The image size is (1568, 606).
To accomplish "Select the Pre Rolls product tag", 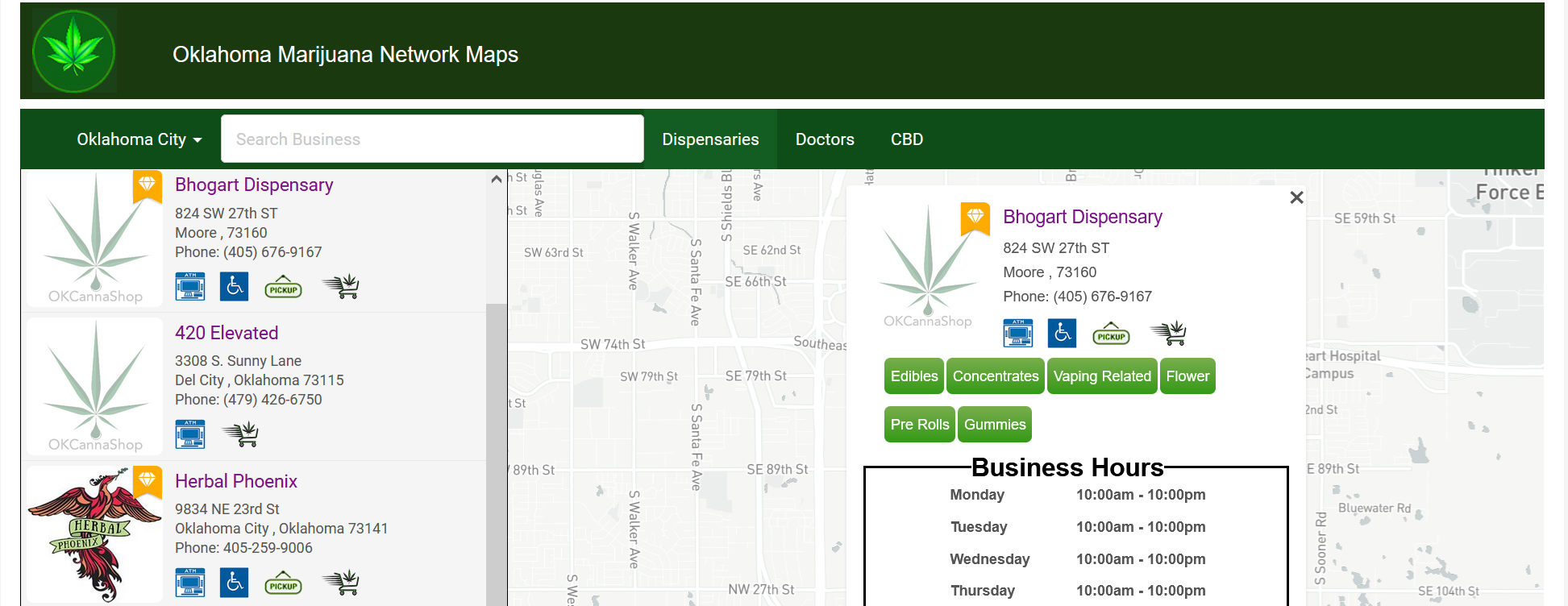I will point(920,425).
